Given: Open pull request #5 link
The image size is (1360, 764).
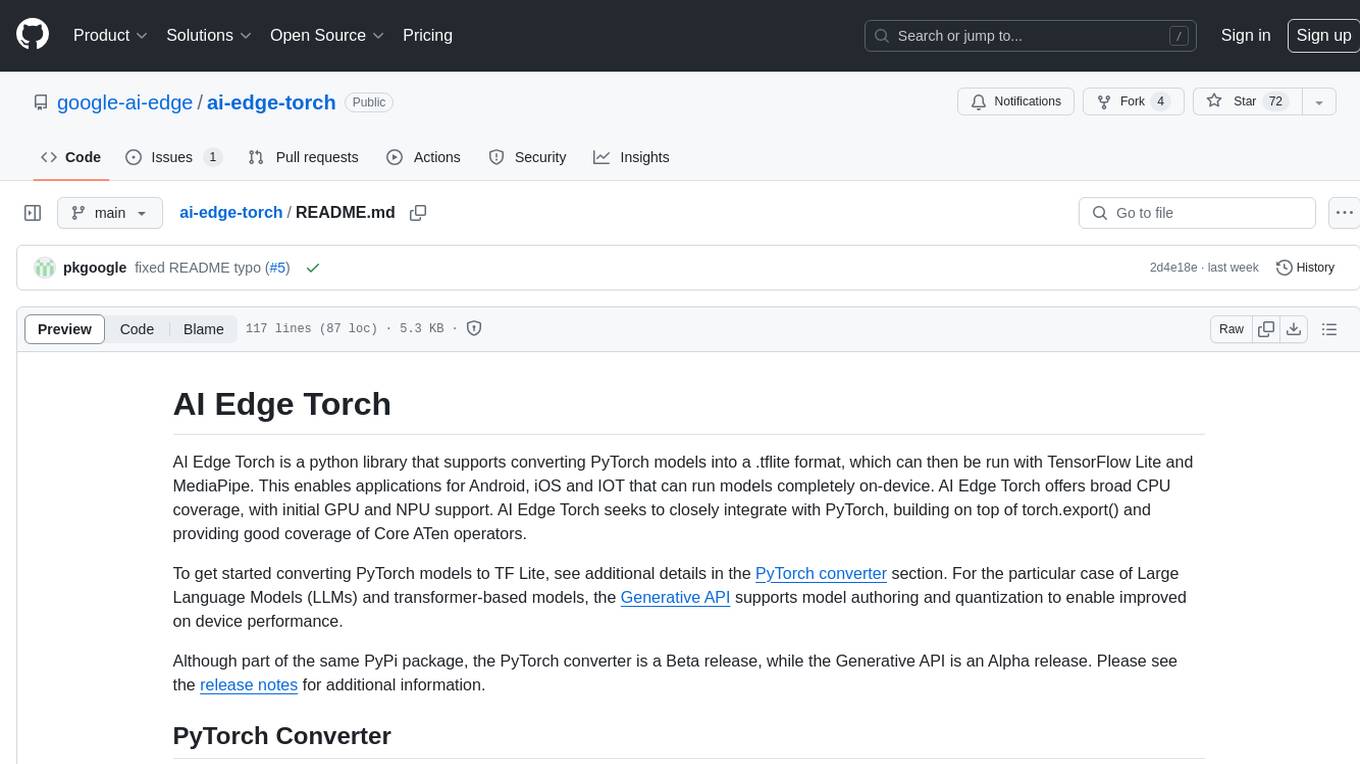Looking at the screenshot, I should [278, 268].
